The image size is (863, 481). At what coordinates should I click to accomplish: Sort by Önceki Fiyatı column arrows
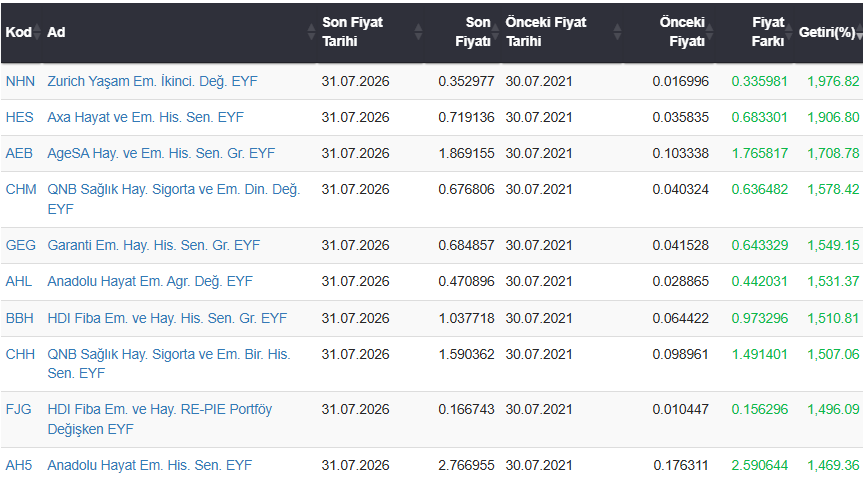click(x=709, y=32)
